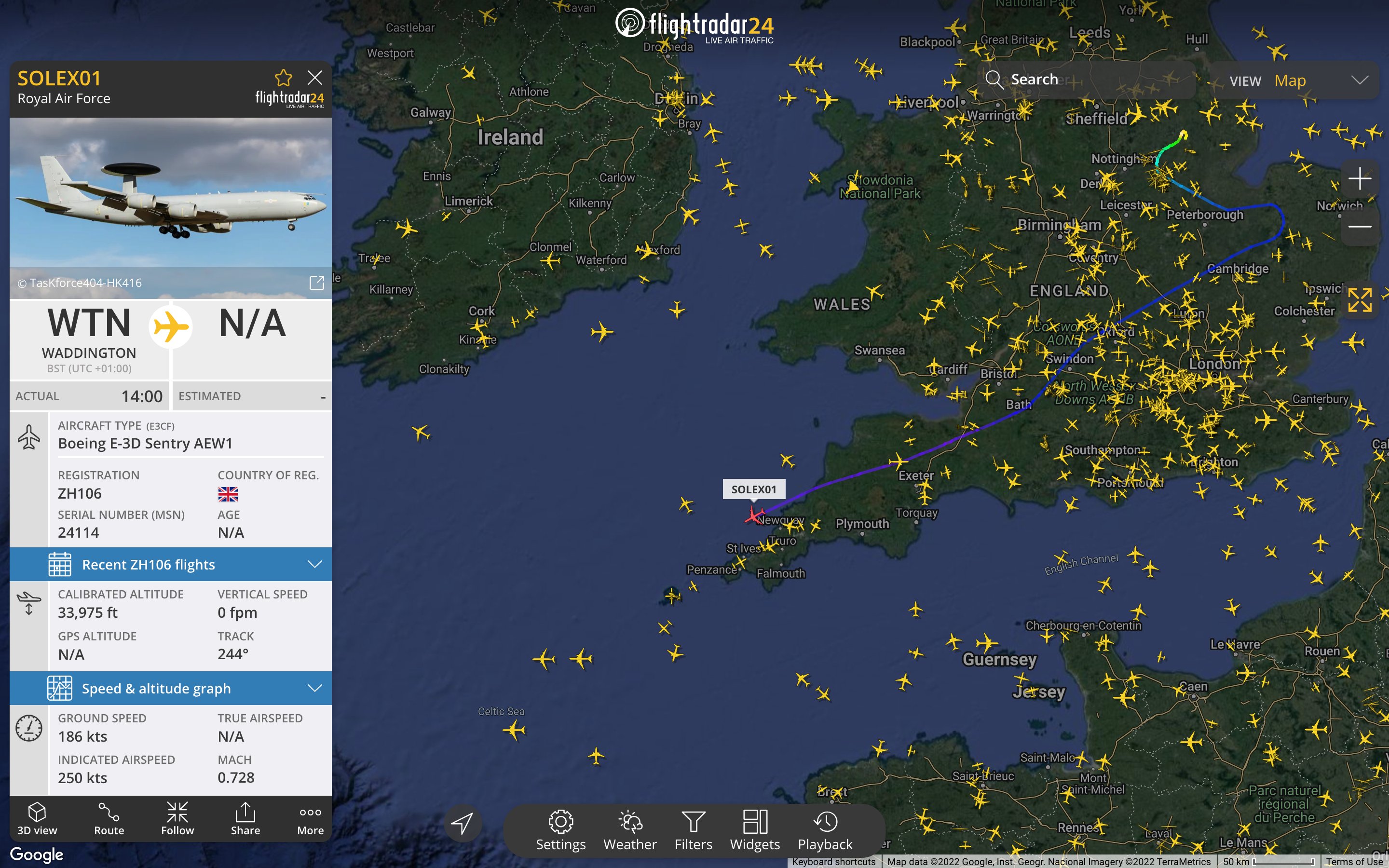Open the 3D view of the flight
This screenshot has height=868, width=1389.
click(37, 819)
